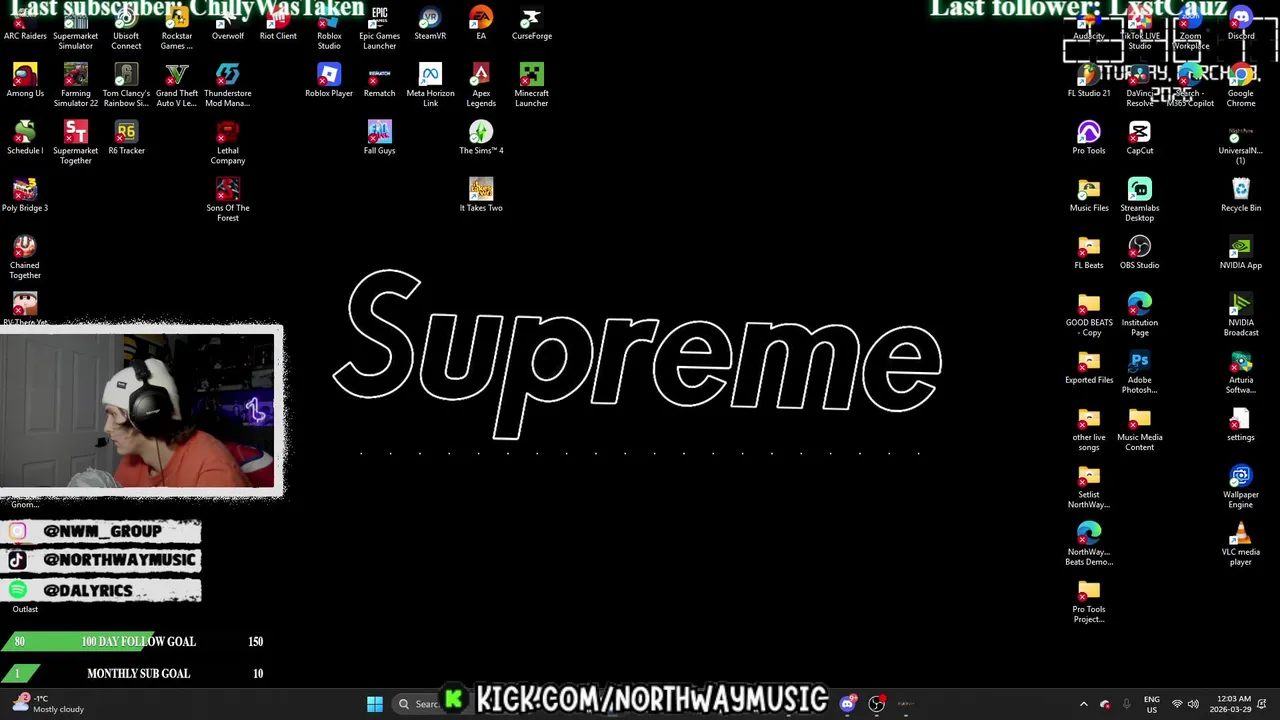Open the Ubisoft Connect shortcut

(x=126, y=29)
